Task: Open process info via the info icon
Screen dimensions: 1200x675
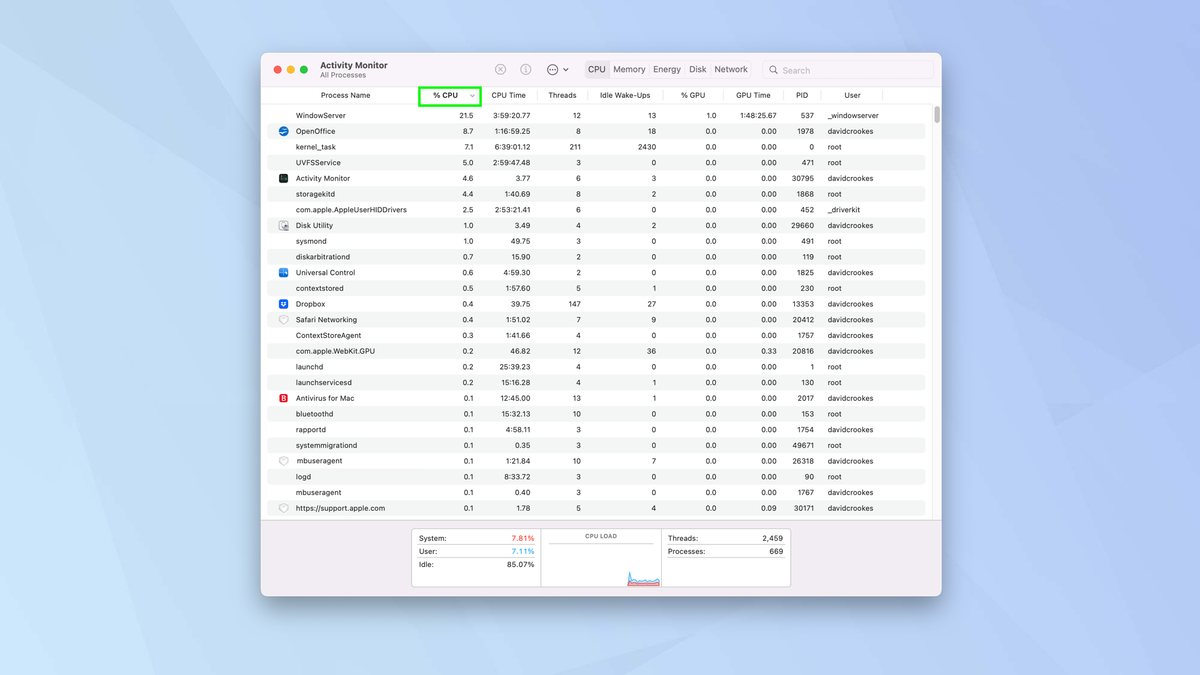Action: point(525,69)
